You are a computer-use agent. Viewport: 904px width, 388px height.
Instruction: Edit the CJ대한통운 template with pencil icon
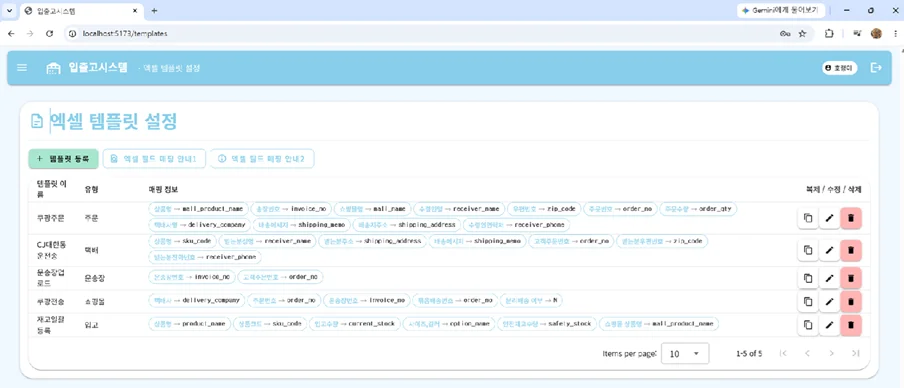click(x=830, y=250)
